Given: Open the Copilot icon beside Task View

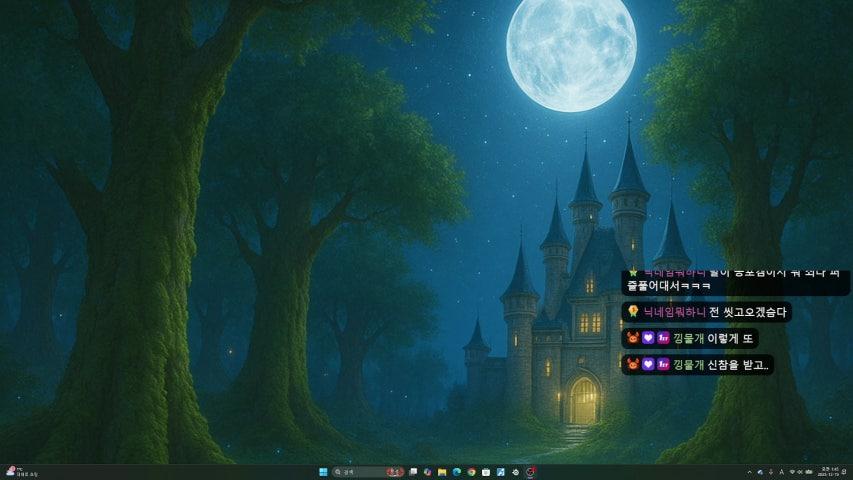Looking at the screenshot, I should pyautogui.click(x=427, y=472).
